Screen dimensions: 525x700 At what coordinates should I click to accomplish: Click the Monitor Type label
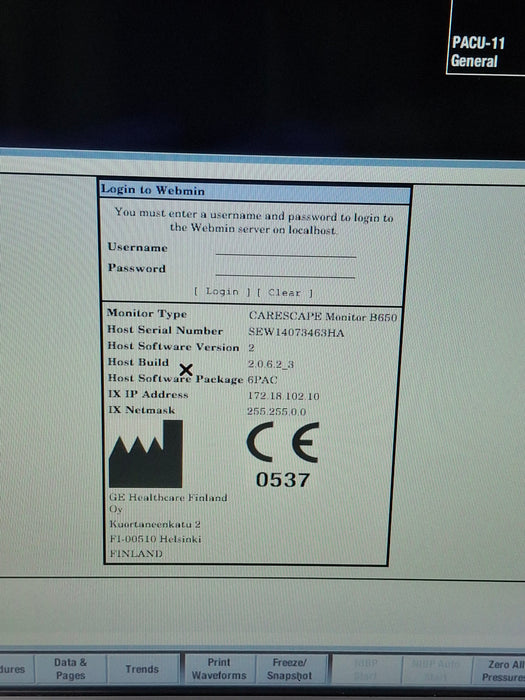click(x=146, y=313)
